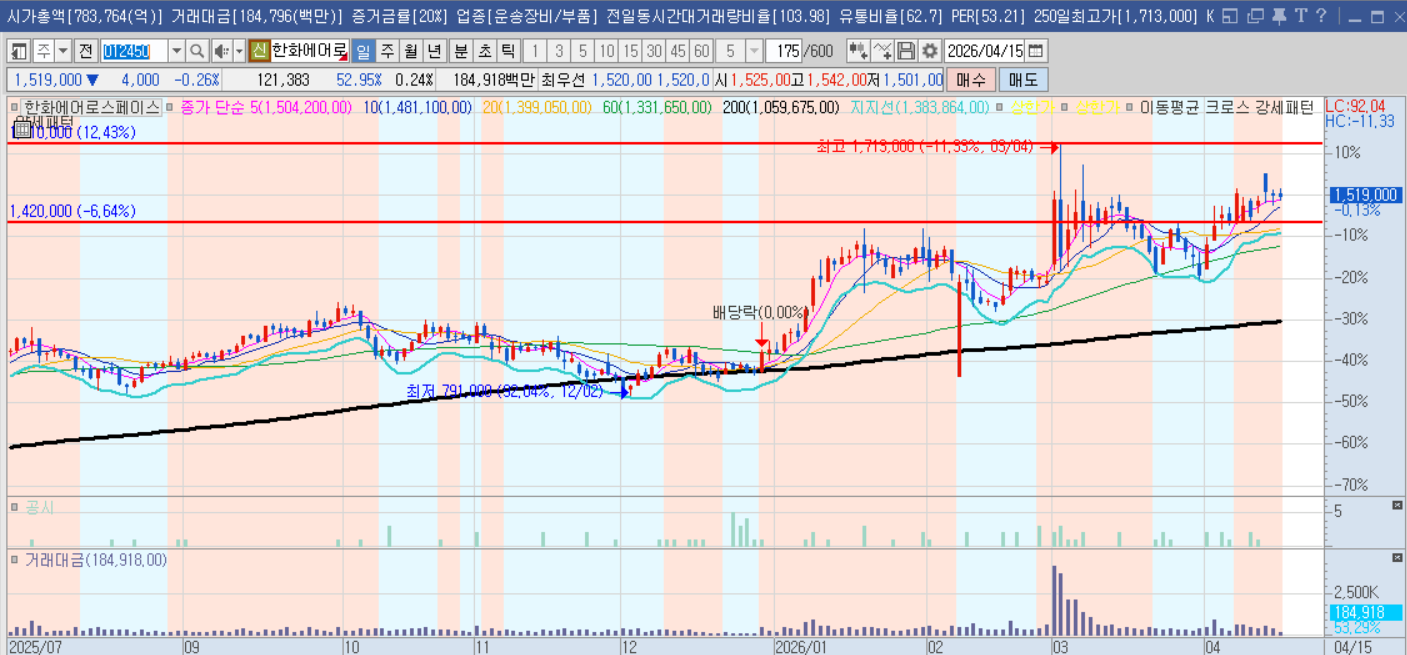Open stock search with the magnifier icon
The width and height of the screenshot is (1407, 655).
197,51
